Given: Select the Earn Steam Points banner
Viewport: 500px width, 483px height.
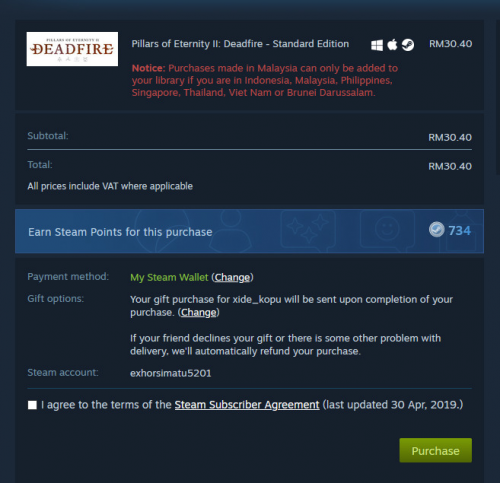Looking at the screenshot, I should tap(249, 231).
